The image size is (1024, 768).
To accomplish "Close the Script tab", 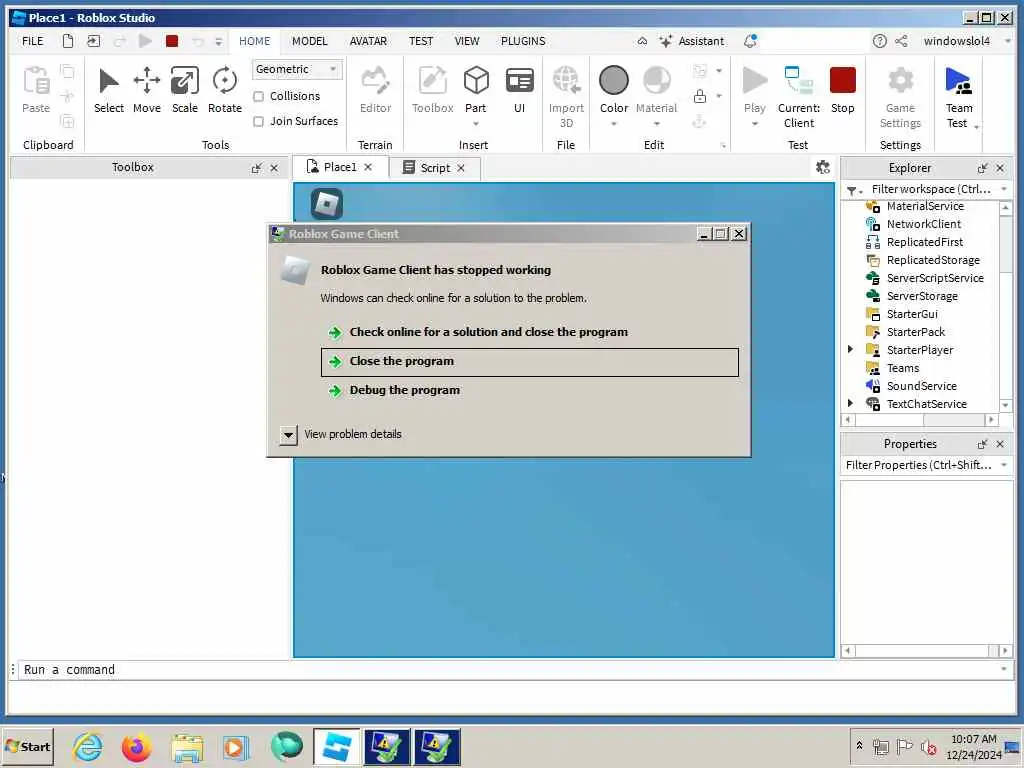I will pos(461,168).
